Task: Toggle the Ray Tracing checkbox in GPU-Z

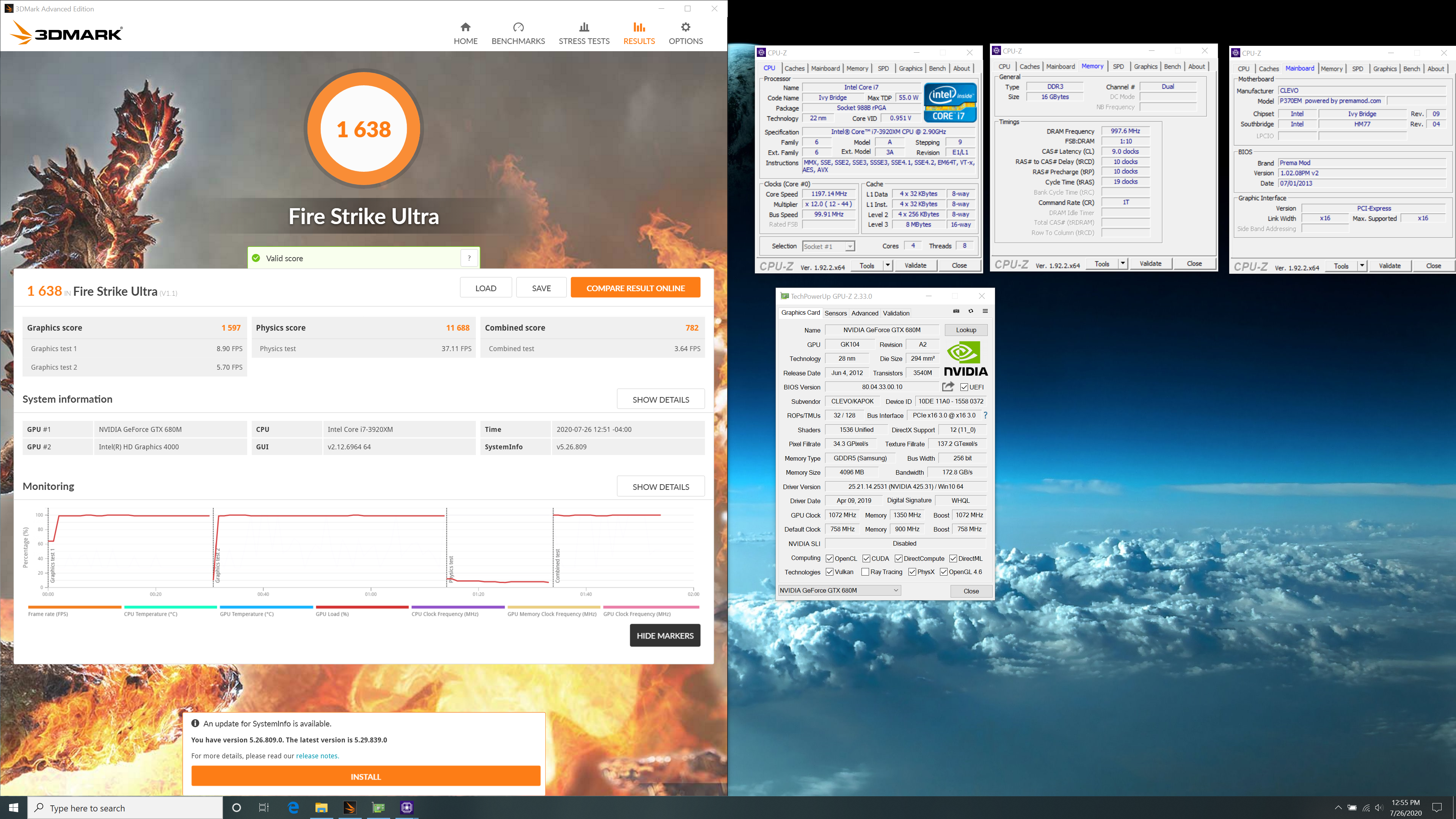Action: click(x=865, y=572)
